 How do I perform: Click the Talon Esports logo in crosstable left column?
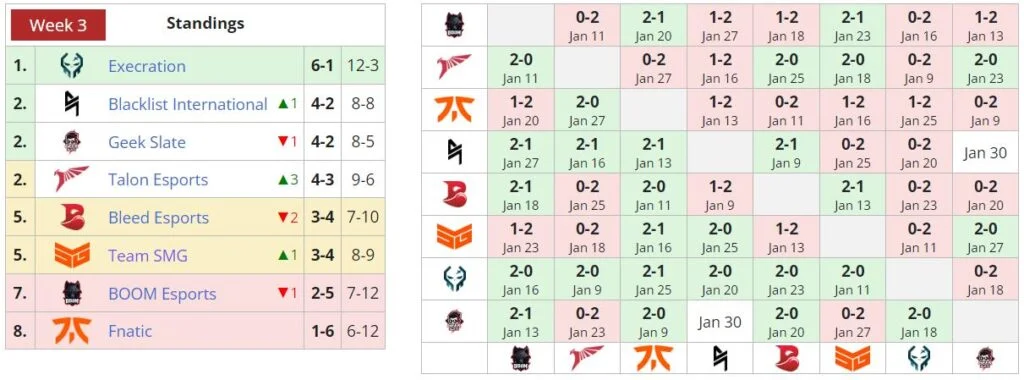coord(455,67)
